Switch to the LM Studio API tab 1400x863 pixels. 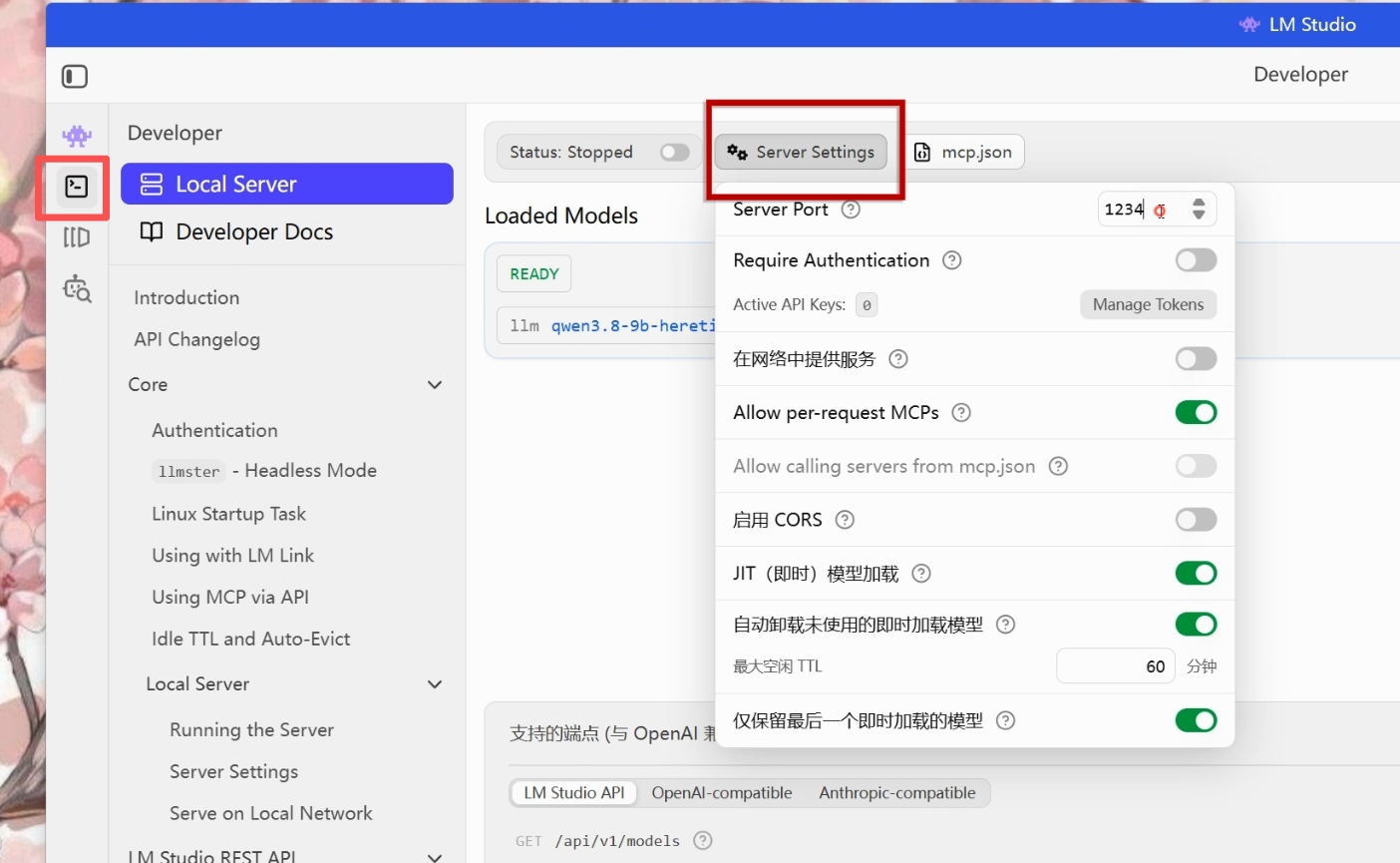coord(574,793)
